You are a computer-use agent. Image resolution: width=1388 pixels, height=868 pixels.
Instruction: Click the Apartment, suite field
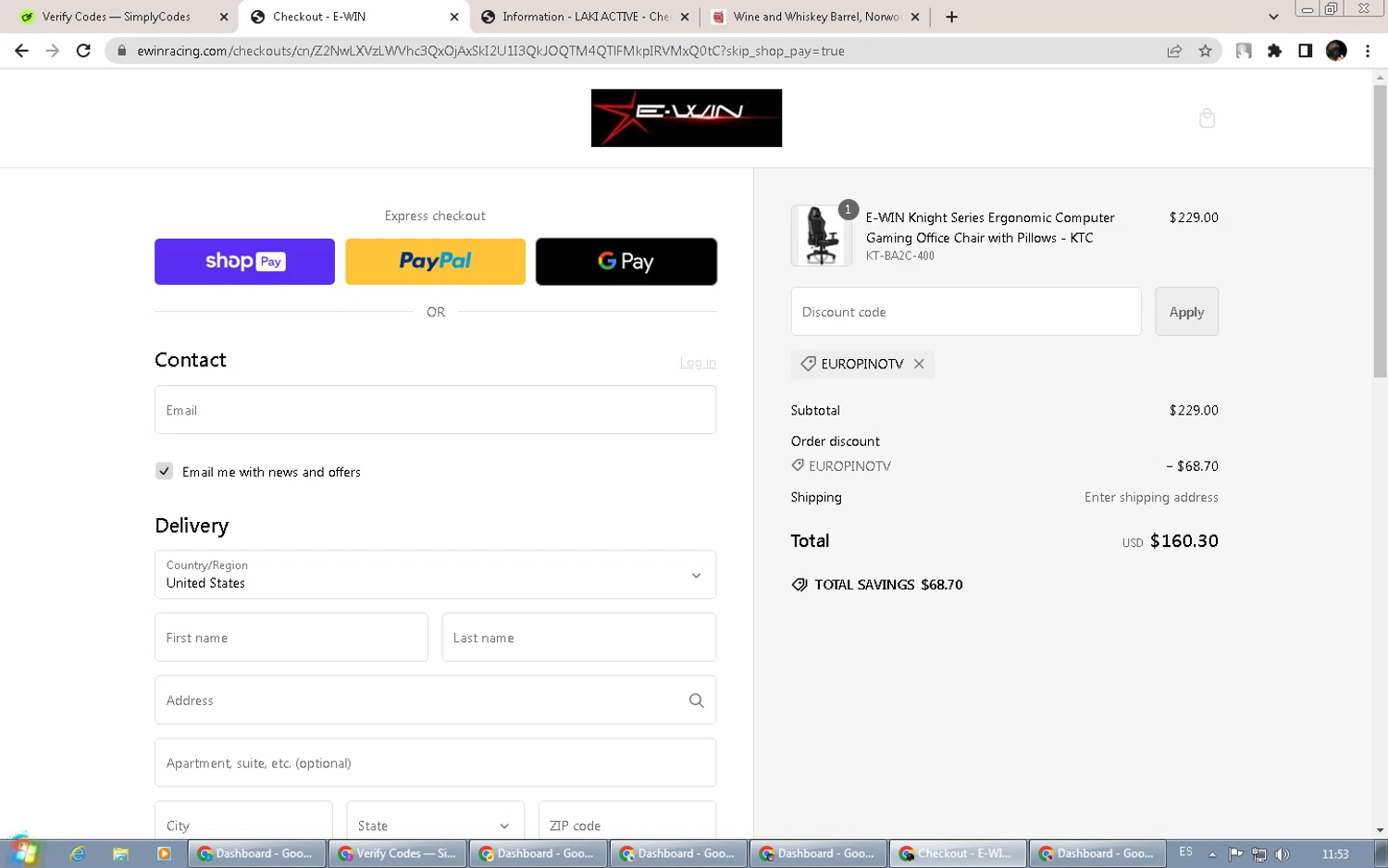pos(435,763)
